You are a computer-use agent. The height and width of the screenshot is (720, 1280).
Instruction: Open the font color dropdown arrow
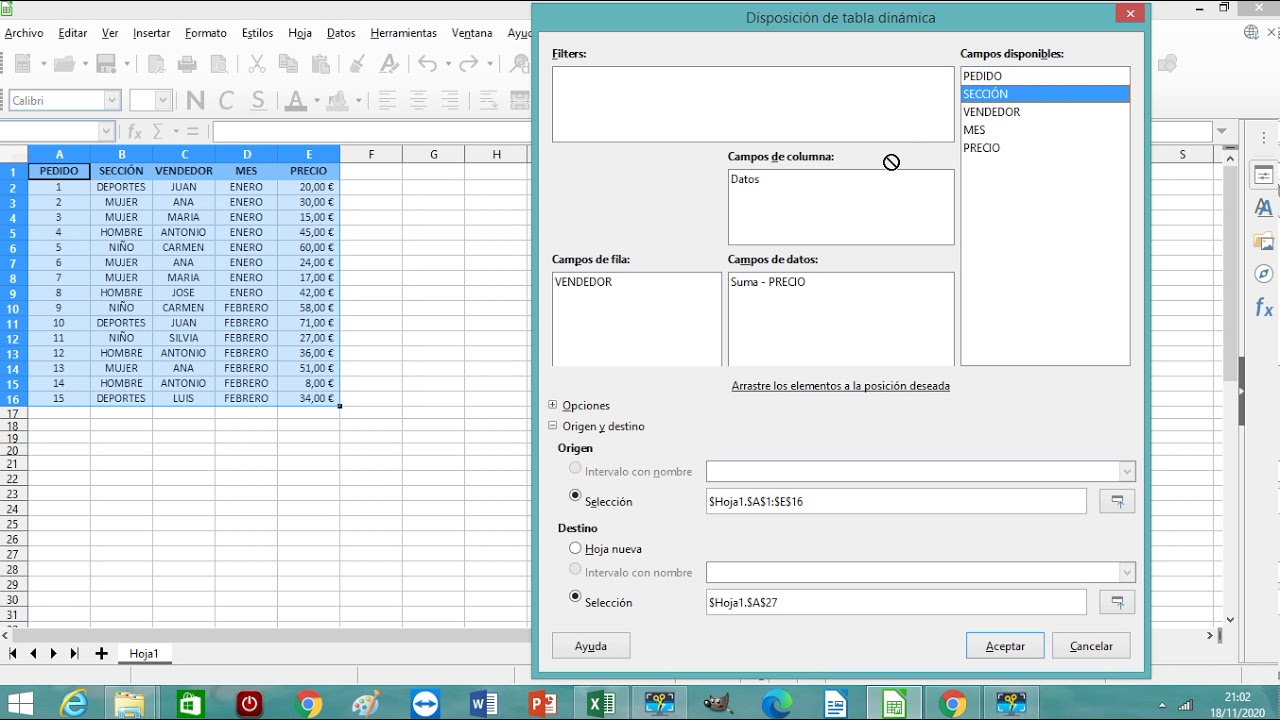click(x=315, y=100)
